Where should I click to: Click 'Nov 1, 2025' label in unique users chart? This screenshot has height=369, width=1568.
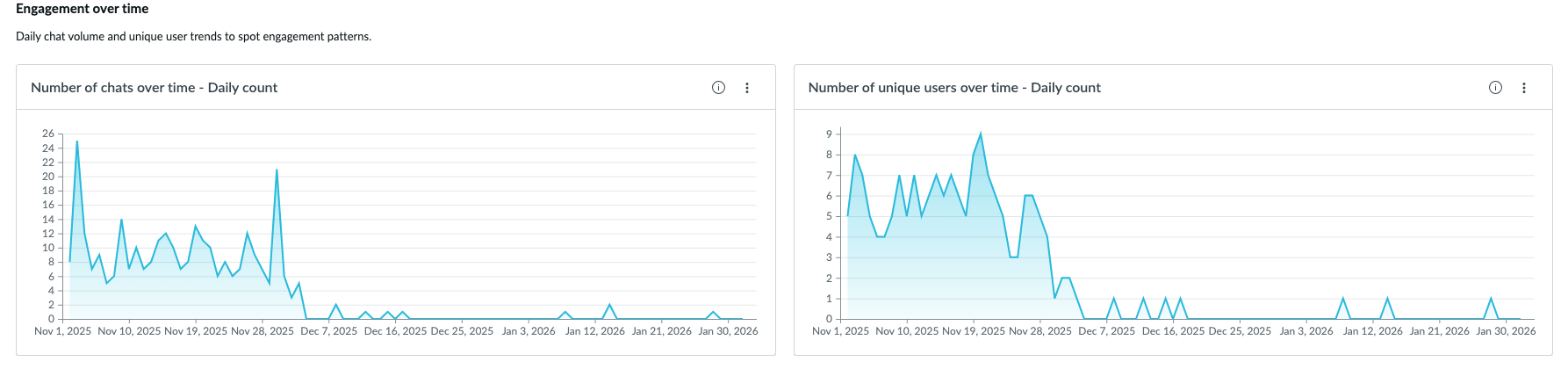tap(840, 331)
